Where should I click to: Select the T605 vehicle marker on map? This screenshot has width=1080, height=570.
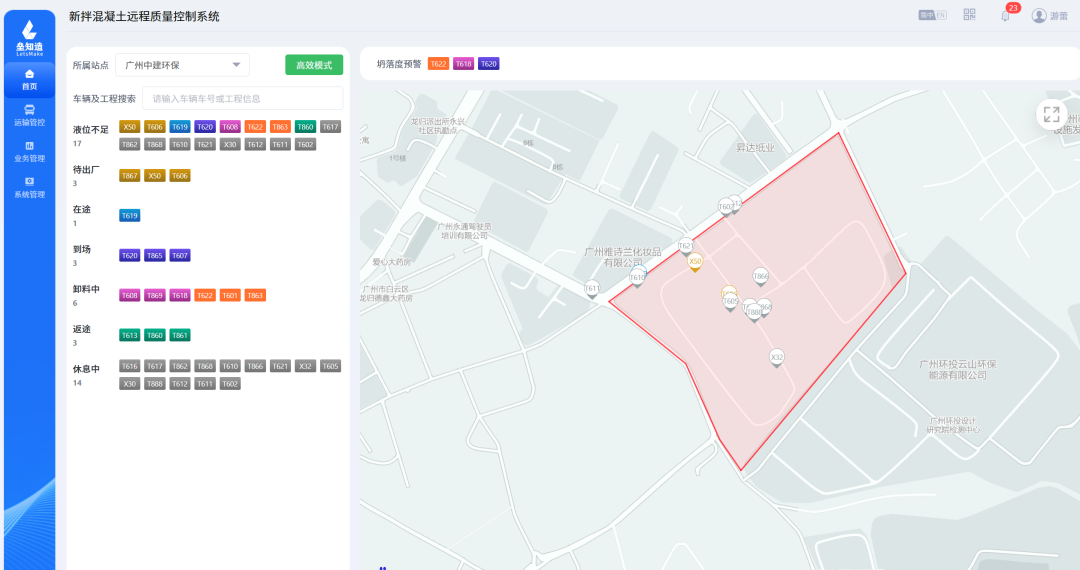pyautogui.click(x=730, y=302)
